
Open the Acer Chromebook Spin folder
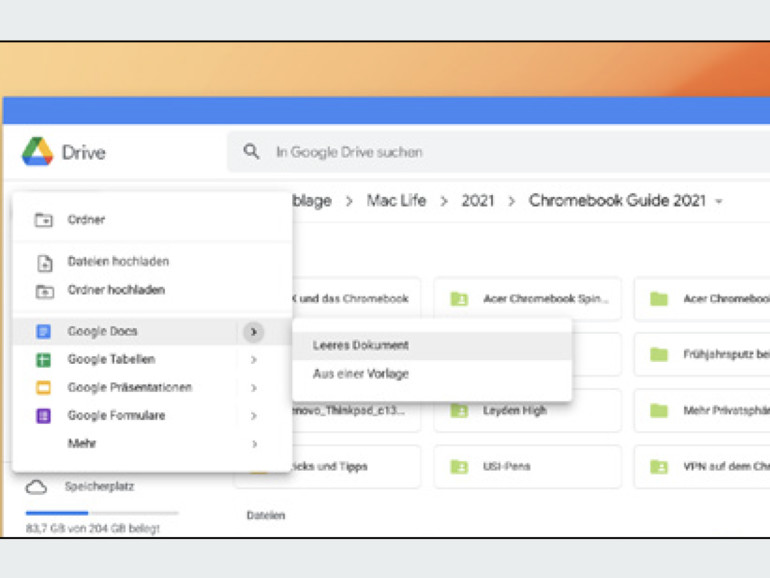(x=527, y=299)
